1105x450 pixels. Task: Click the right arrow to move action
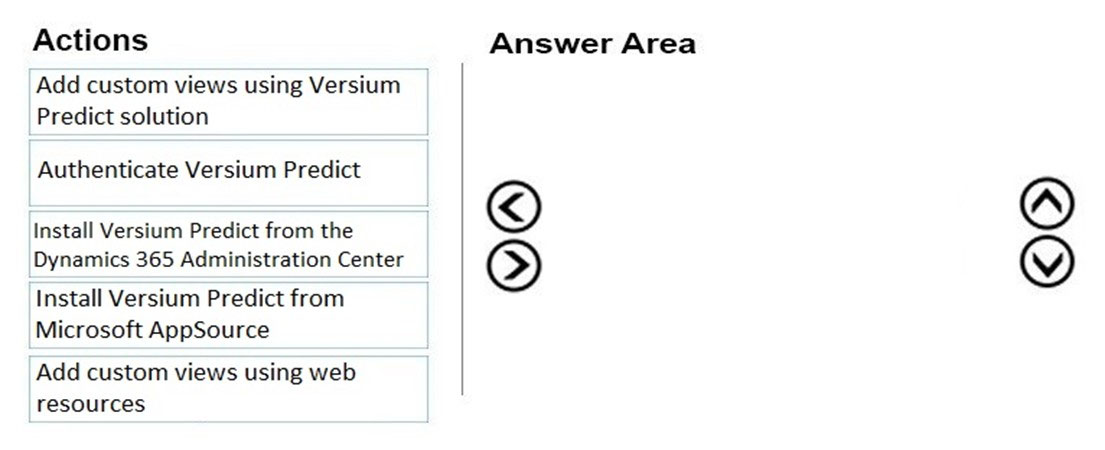click(514, 265)
